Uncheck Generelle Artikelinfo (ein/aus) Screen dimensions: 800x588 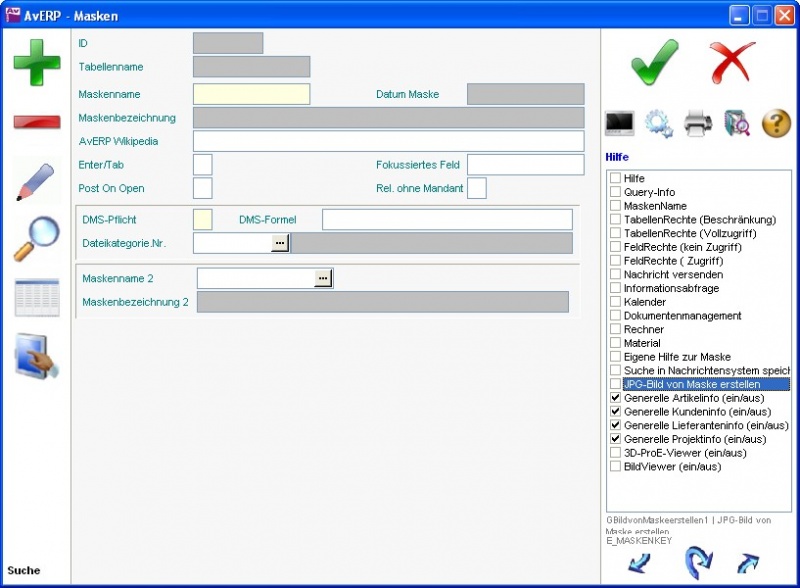click(x=616, y=398)
